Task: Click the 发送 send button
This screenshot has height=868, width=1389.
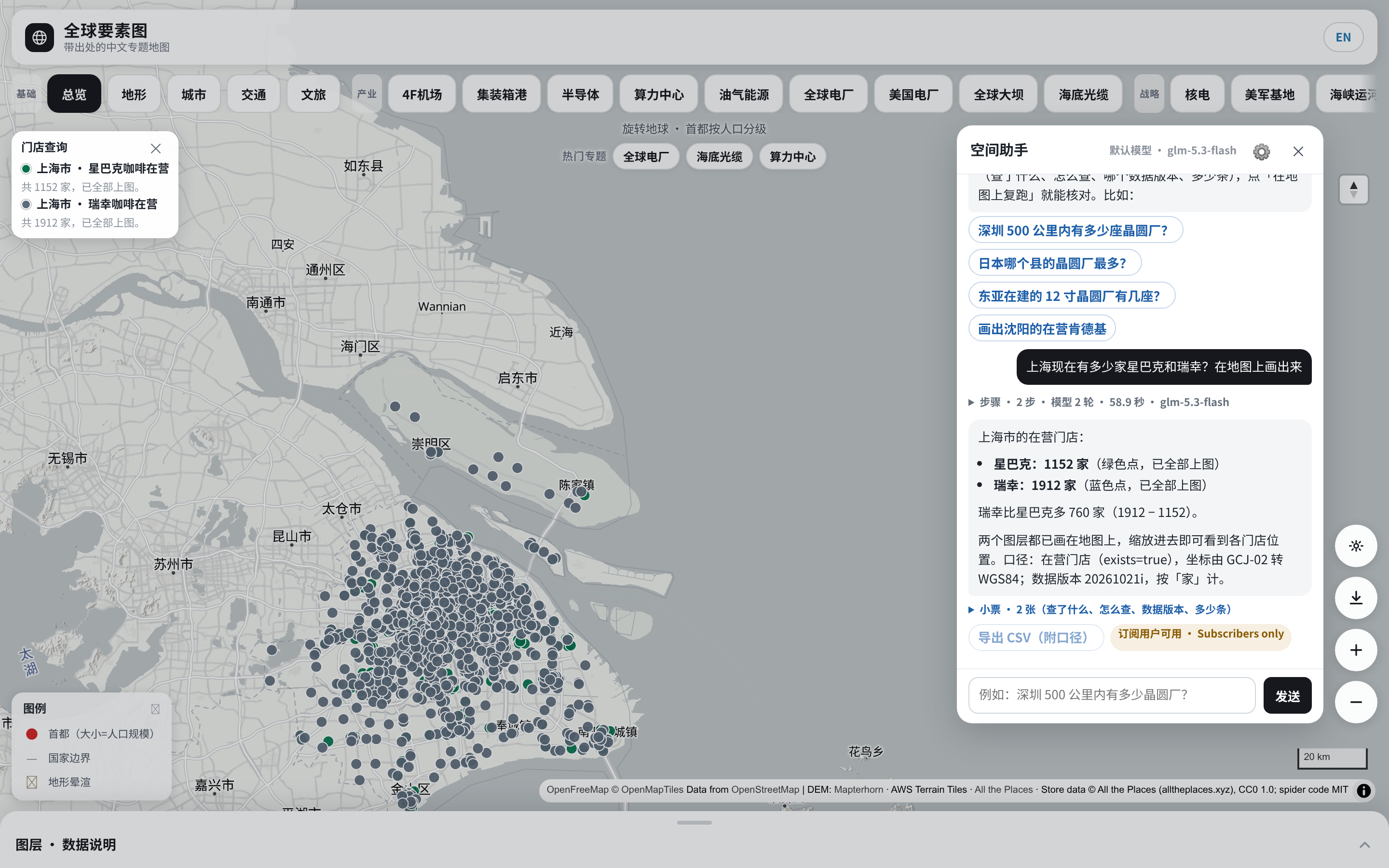Action: tap(1287, 696)
